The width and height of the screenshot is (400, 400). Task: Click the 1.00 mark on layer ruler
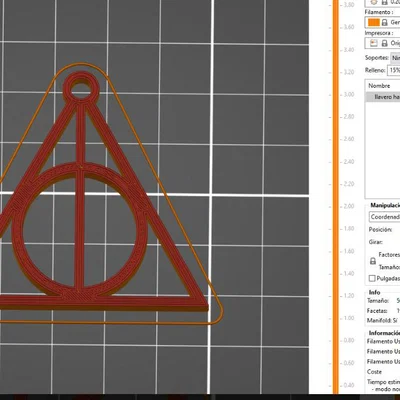pyautogui.click(x=348, y=318)
